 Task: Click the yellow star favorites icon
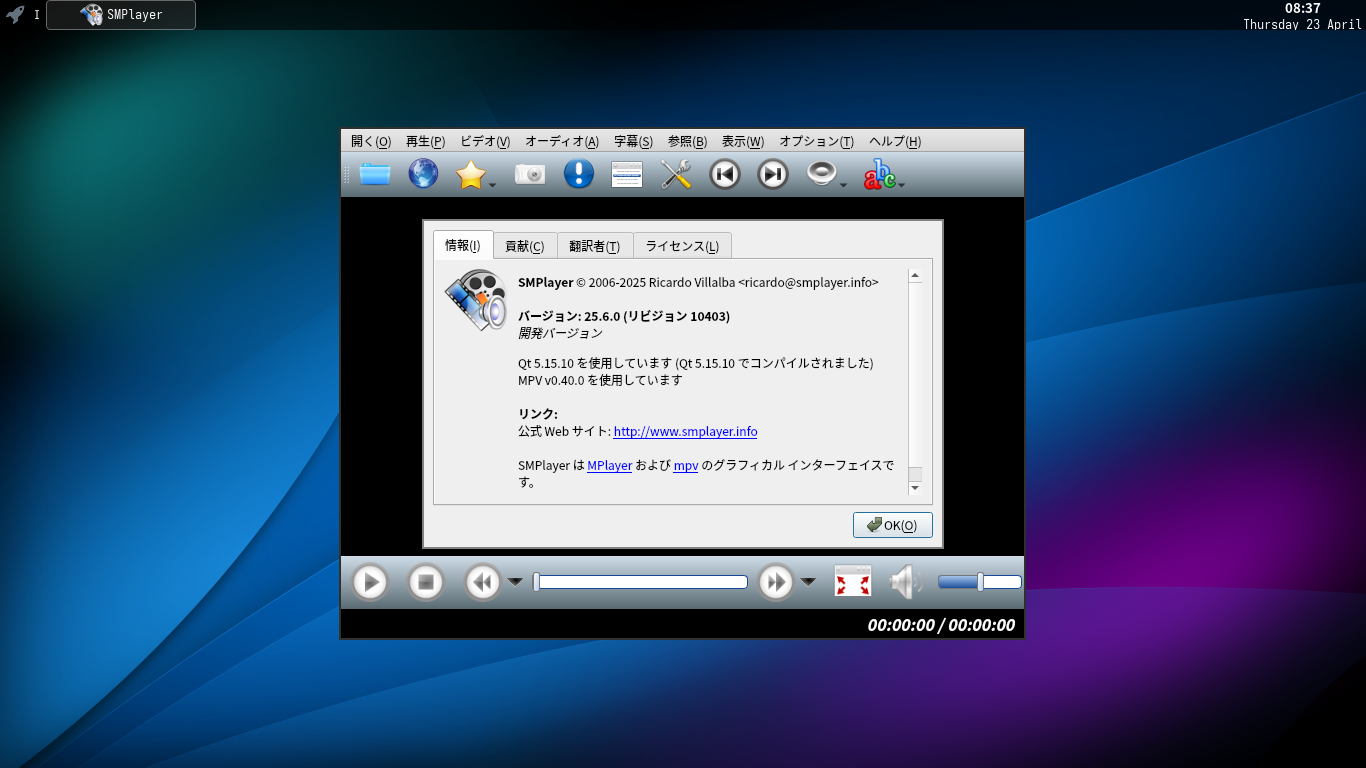pos(470,174)
